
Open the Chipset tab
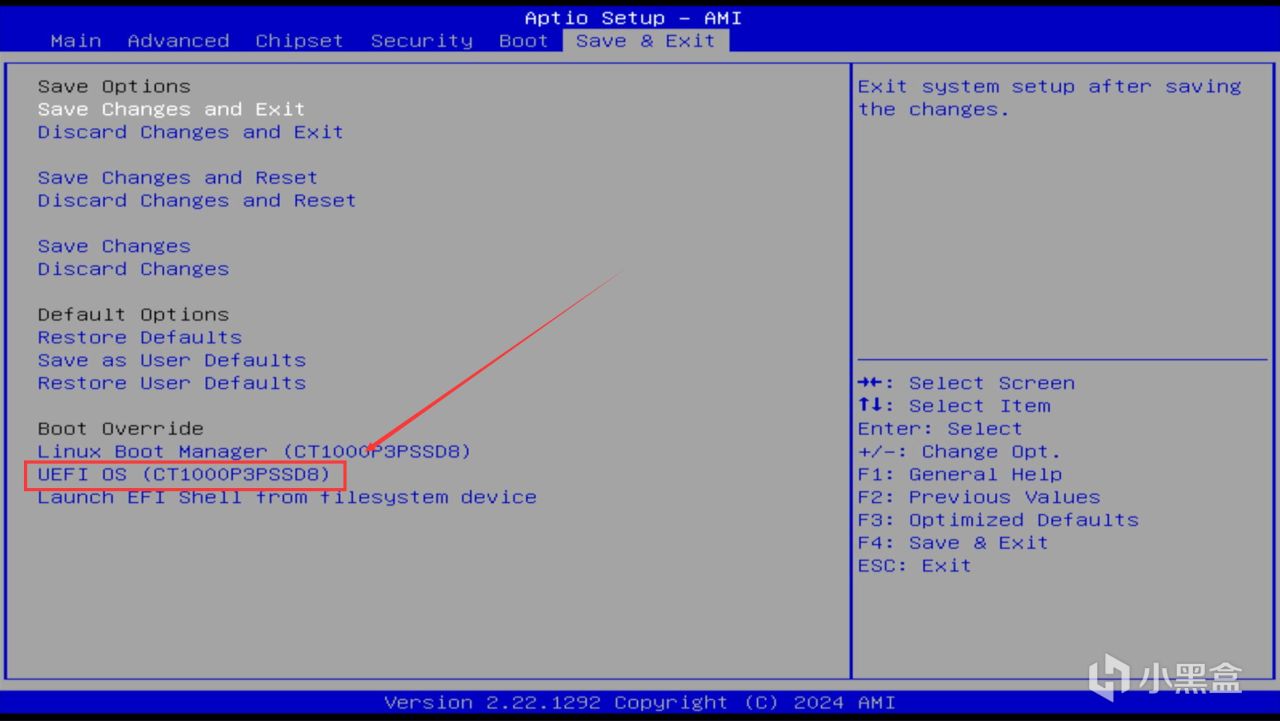click(299, 41)
